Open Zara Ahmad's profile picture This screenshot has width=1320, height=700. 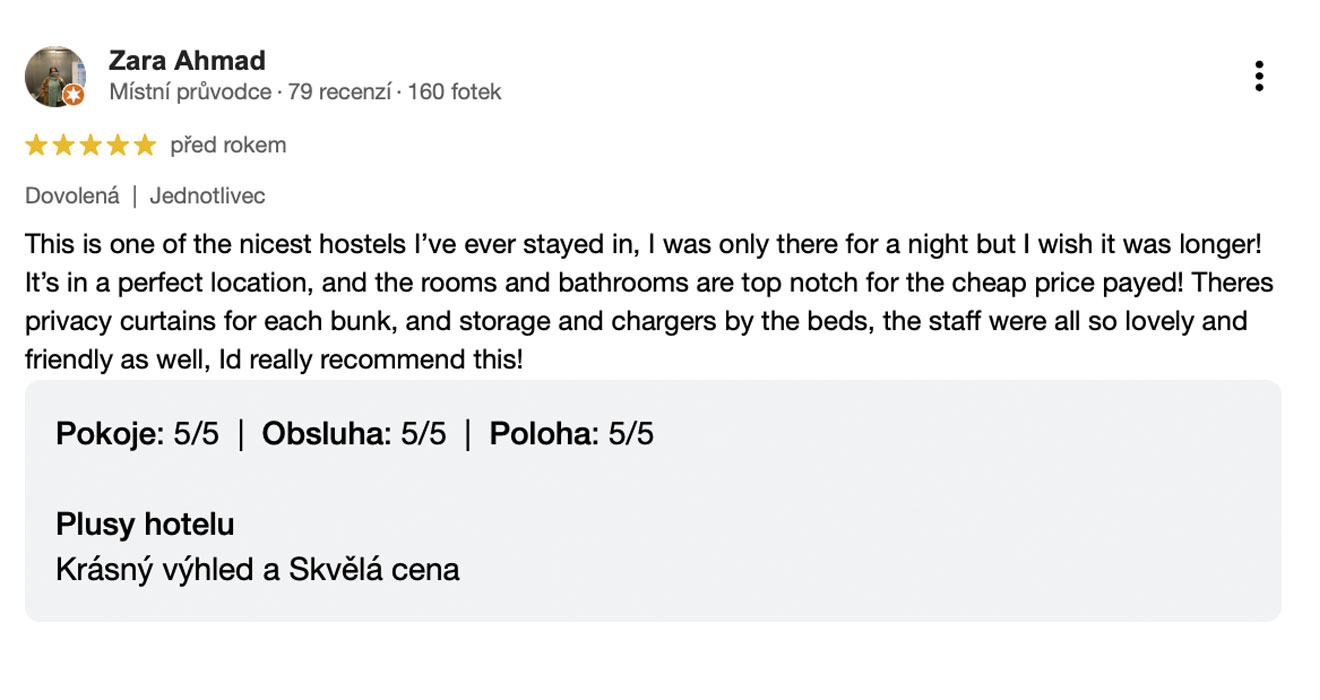click(55, 76)
